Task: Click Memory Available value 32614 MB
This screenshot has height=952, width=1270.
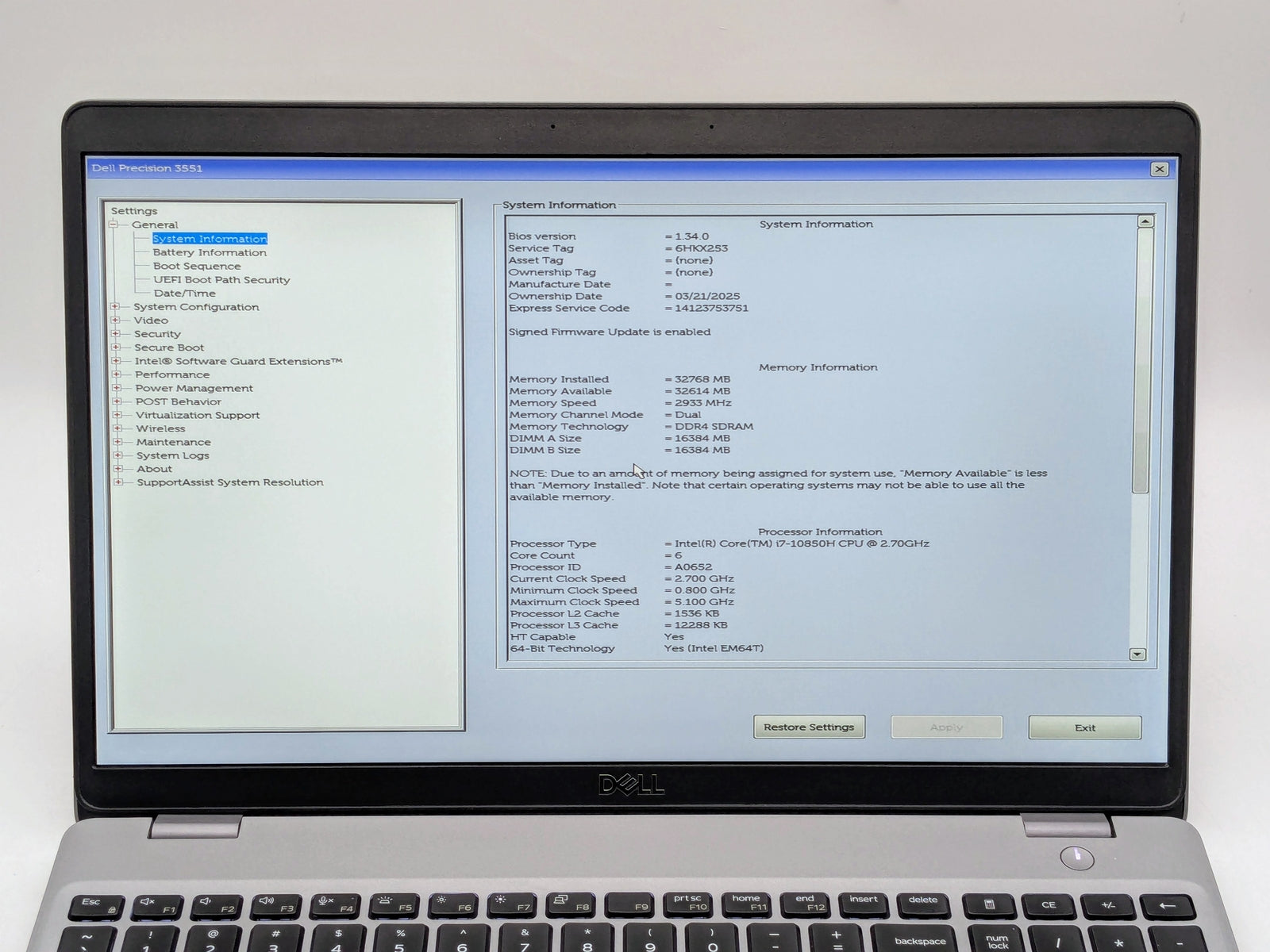Action: click(x=702, y=391)
